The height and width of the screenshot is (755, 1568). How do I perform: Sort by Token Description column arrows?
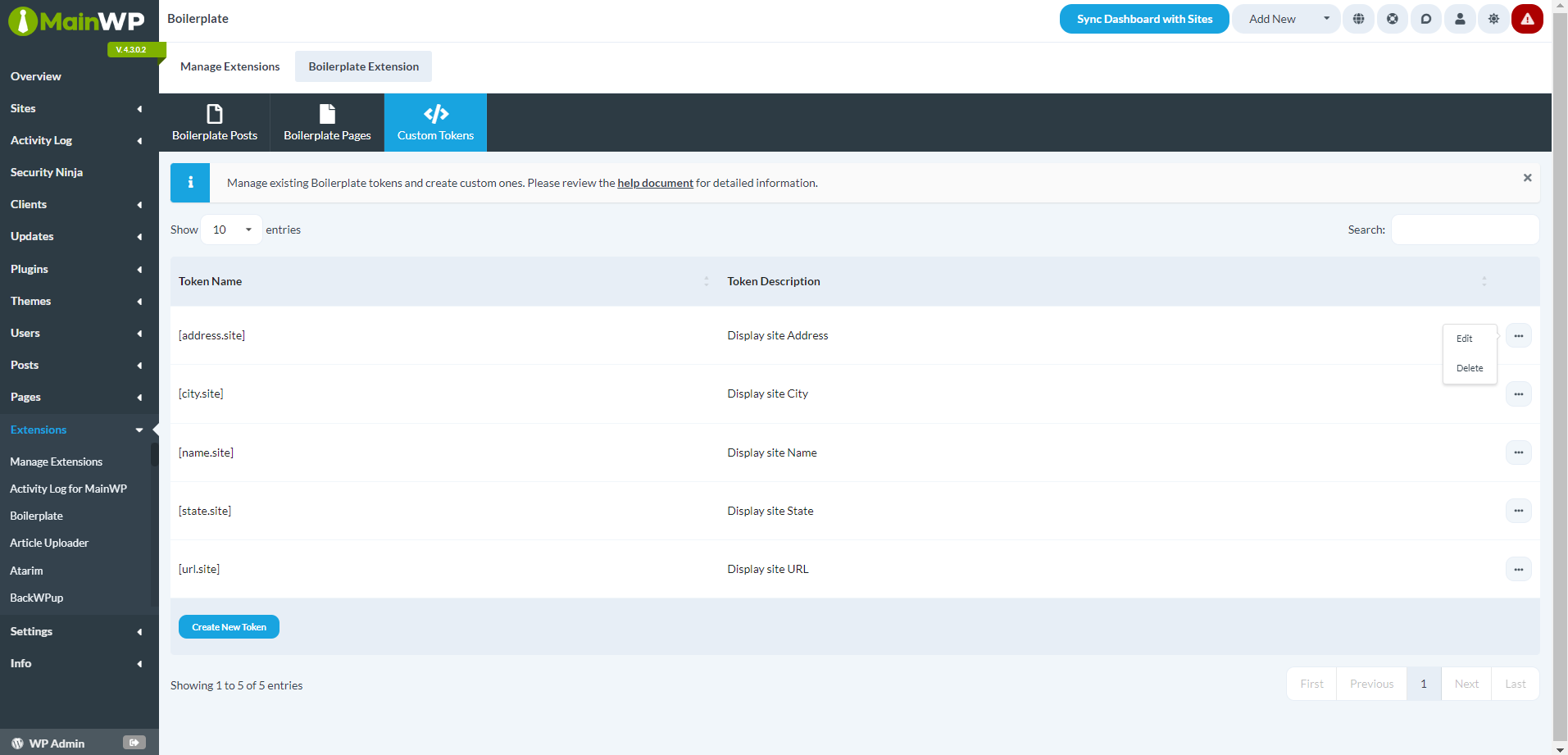1484,281
